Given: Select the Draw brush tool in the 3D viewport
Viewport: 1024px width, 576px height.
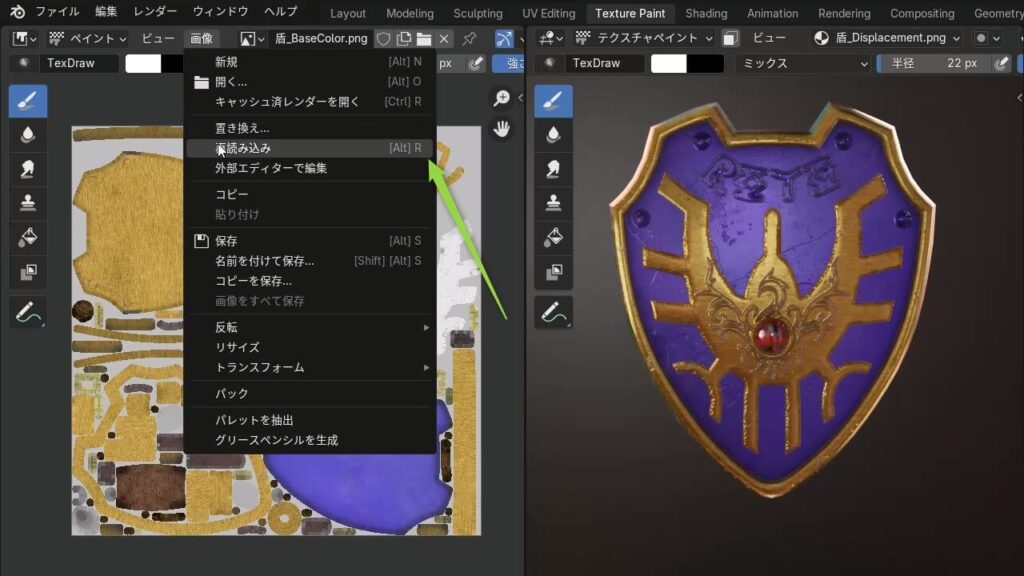Looking at the screenshot, I should pos(553,101).
